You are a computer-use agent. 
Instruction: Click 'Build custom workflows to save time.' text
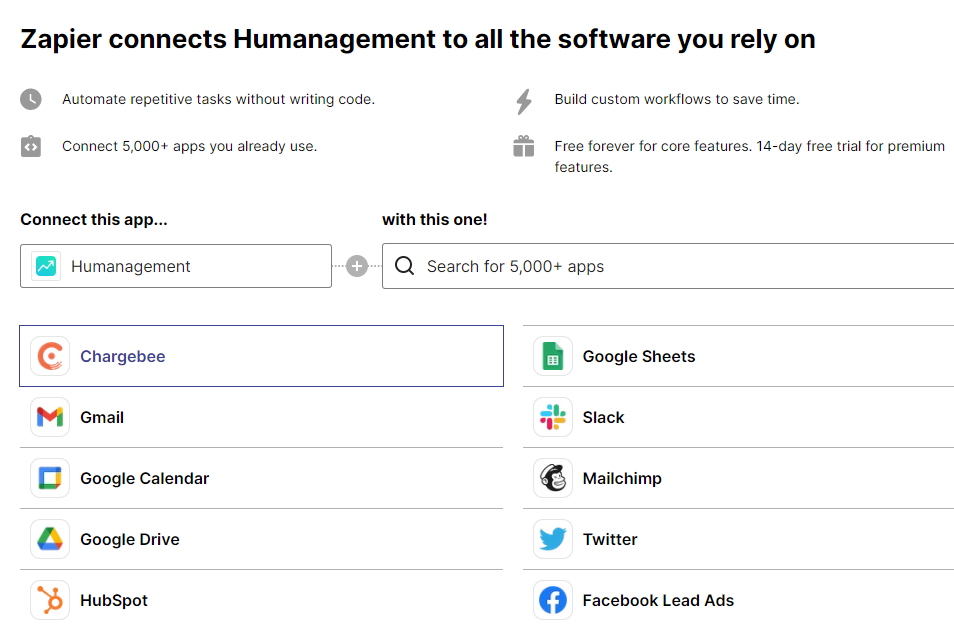coord(677,99)
